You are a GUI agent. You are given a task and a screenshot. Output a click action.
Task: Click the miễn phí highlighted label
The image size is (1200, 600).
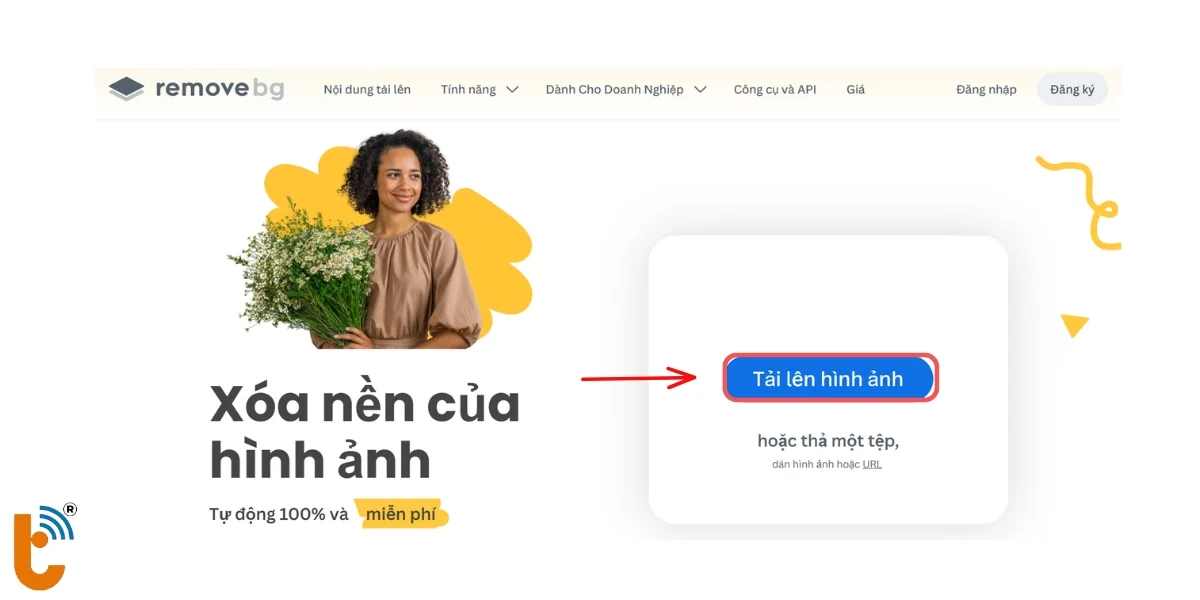pos(401,515)
